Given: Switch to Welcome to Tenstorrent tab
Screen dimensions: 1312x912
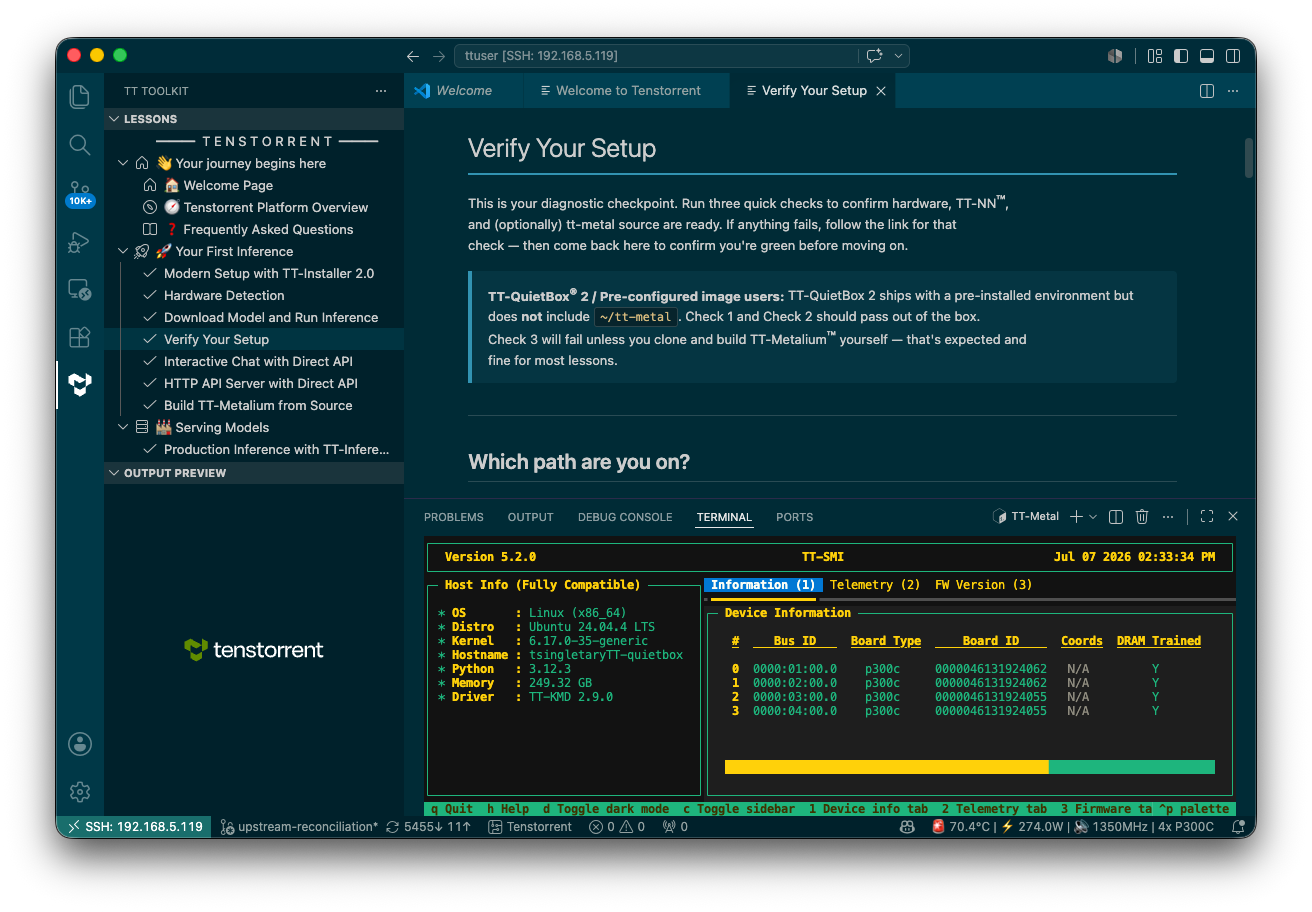Looking at the screenshot, I should [627, 91].
